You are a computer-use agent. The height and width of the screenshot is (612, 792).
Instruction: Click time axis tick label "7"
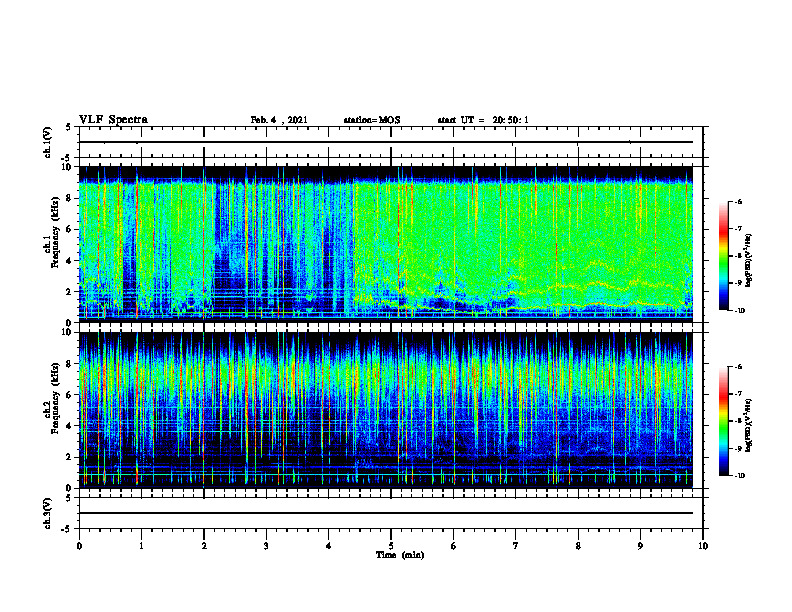click(516, 546)
